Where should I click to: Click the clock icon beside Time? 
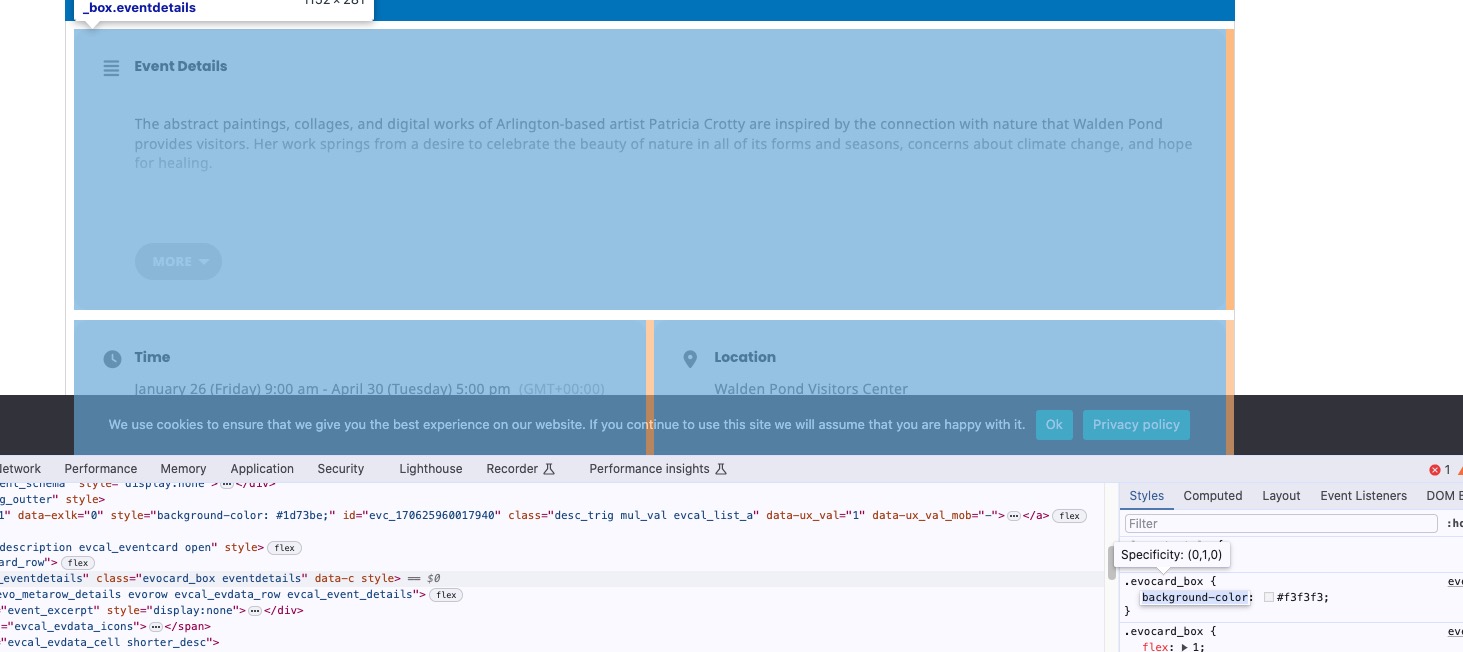[x=112, y=358]
